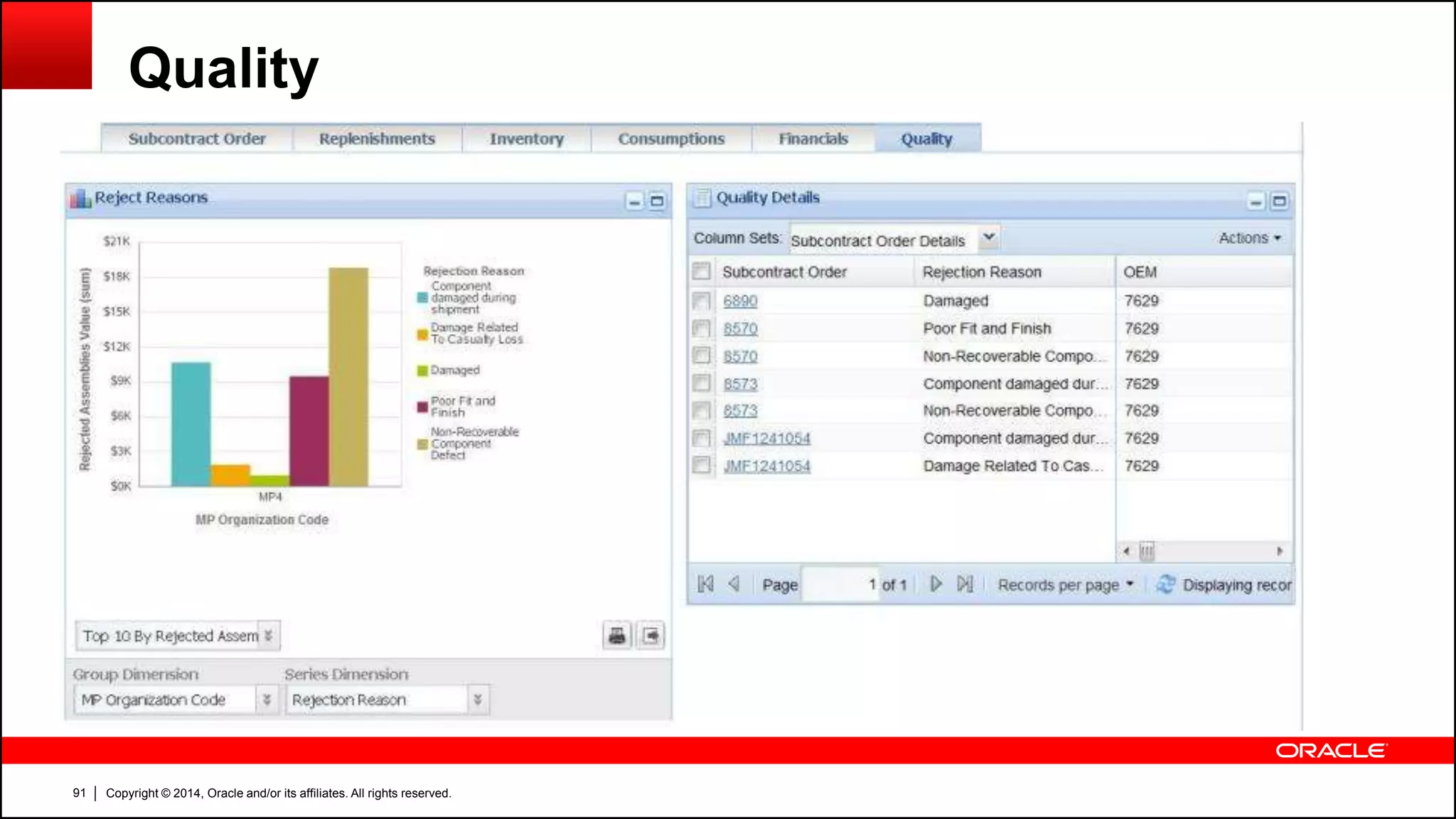Check the JMF1241054 Component damaged row
Screen dimensions: 1456x819
pyautogui.click(x=702, y=439)
